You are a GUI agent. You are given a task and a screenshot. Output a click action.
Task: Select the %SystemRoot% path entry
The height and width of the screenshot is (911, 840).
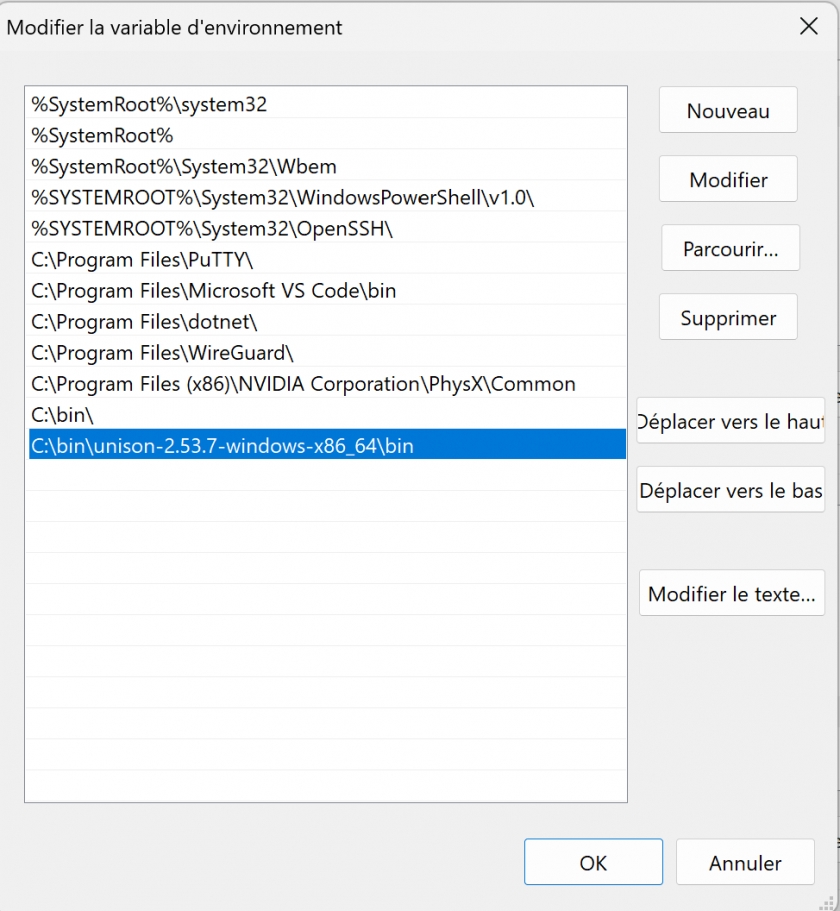click(327, 135)
